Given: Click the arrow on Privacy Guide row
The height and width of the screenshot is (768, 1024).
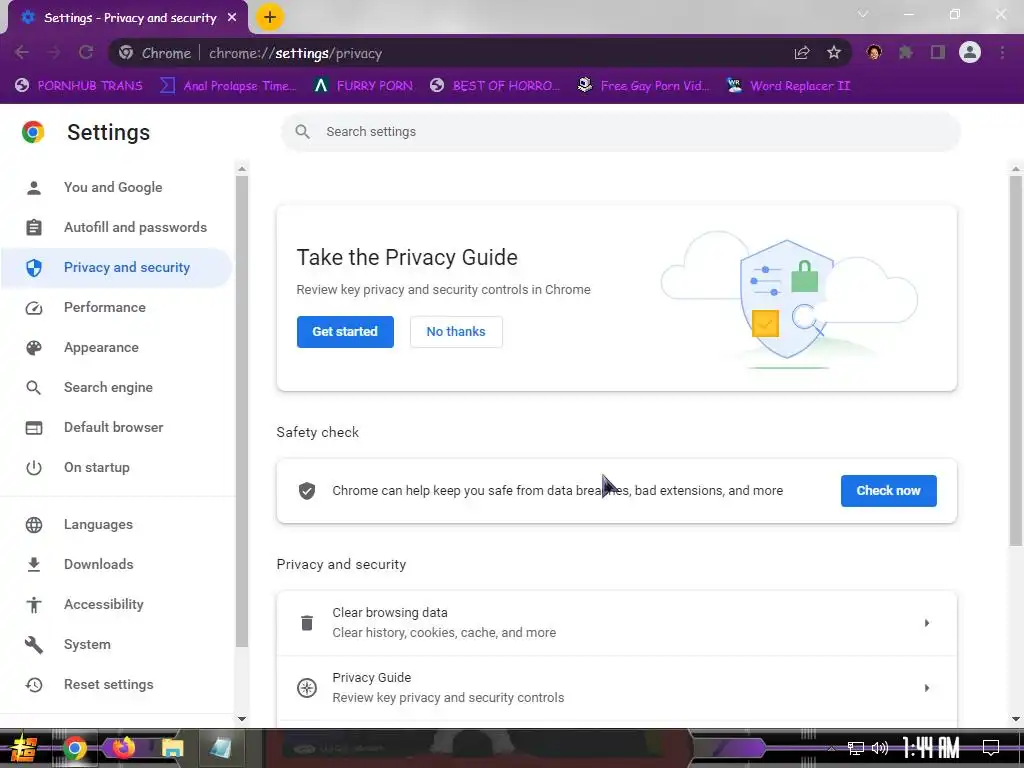Looking at the screenshot, I should (927, 688).
